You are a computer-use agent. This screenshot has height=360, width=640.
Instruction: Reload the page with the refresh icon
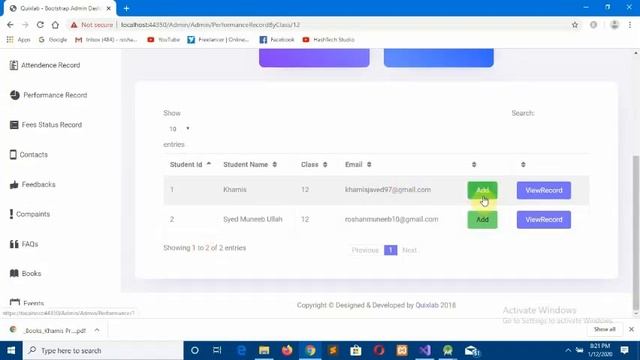pos(40,25)
